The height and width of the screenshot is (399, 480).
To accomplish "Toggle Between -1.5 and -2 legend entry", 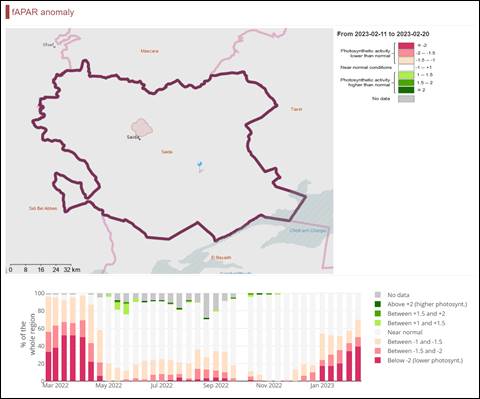I will click(409, 351).
